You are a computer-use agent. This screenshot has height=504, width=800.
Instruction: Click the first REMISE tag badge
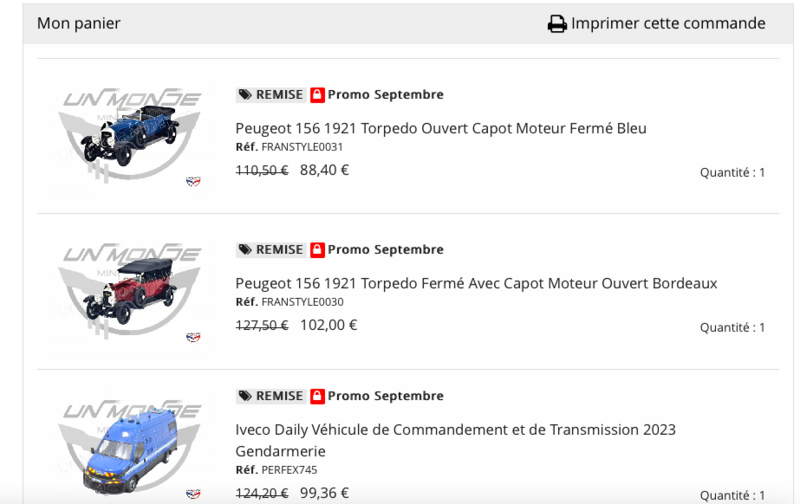coord(271,95)
